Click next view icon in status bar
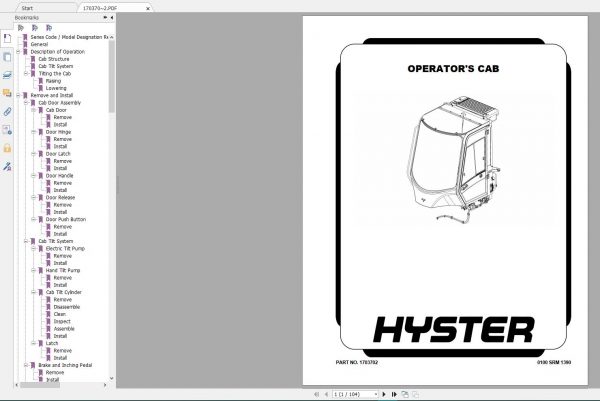 [416, 394]
